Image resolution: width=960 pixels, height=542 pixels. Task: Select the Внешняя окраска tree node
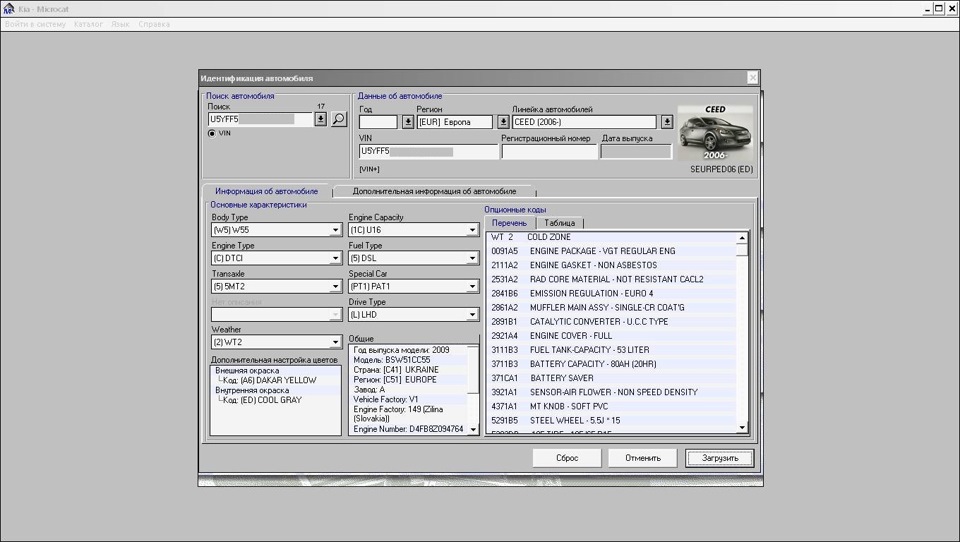(247, 371)
